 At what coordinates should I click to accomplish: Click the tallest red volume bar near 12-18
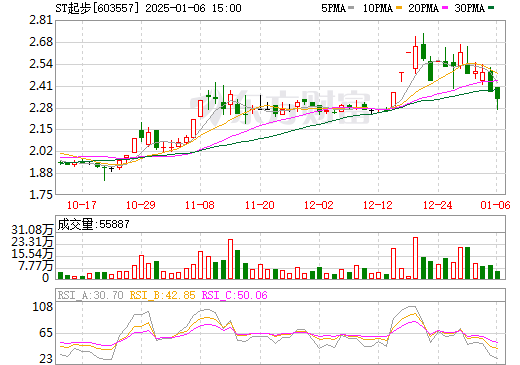coord(415,258)
